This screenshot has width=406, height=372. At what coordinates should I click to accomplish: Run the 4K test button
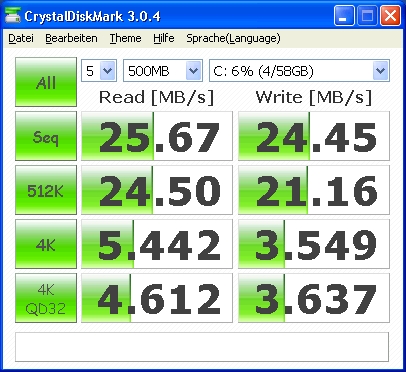[46, 244]
